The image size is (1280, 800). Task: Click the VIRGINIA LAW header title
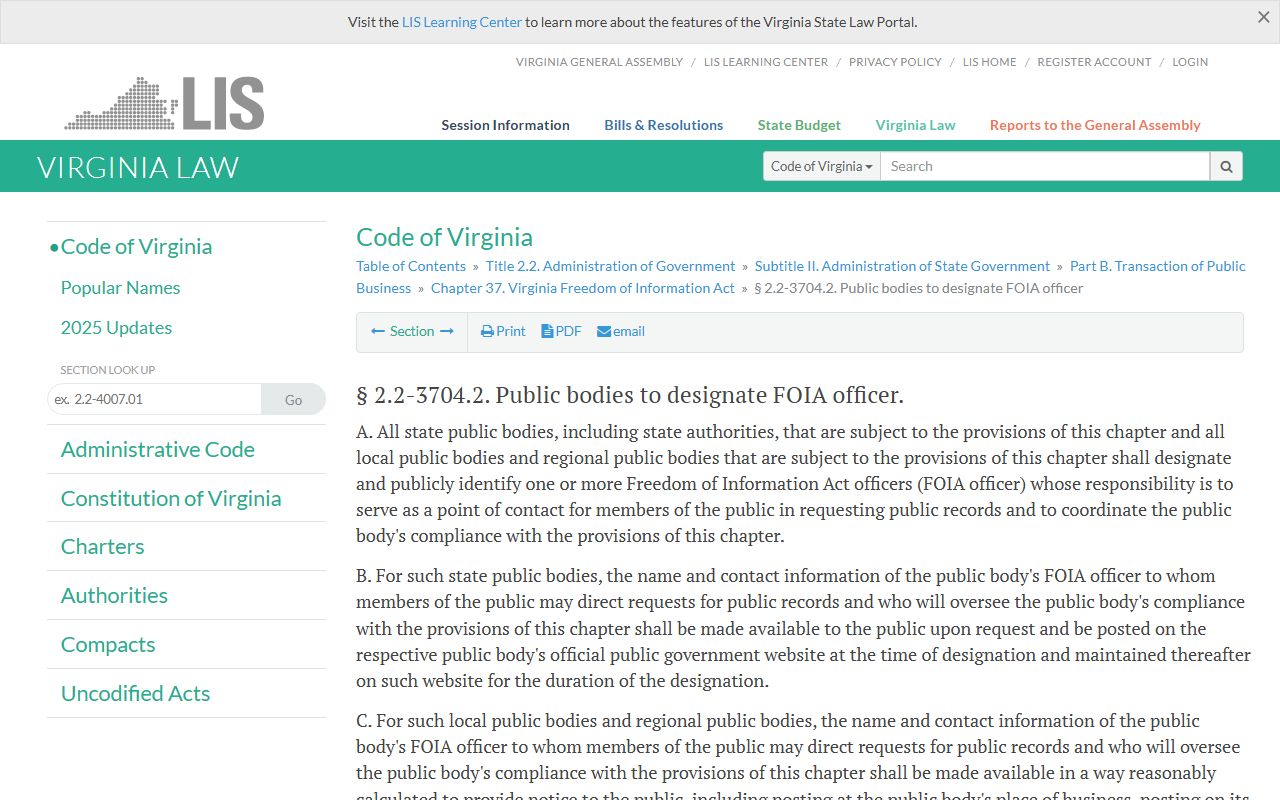[x=138, y=167]
